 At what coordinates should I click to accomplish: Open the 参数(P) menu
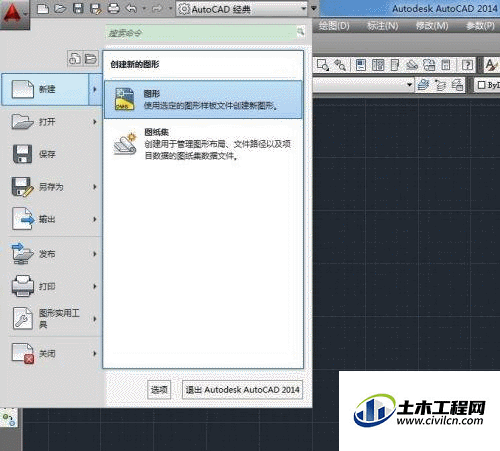(x=480, y=26)
